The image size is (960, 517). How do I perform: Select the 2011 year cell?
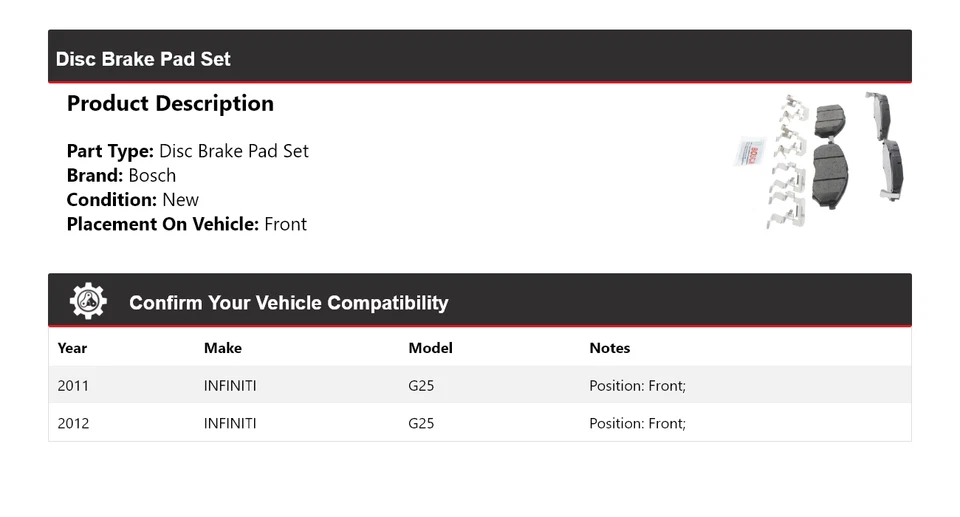(x=73, y=385)
